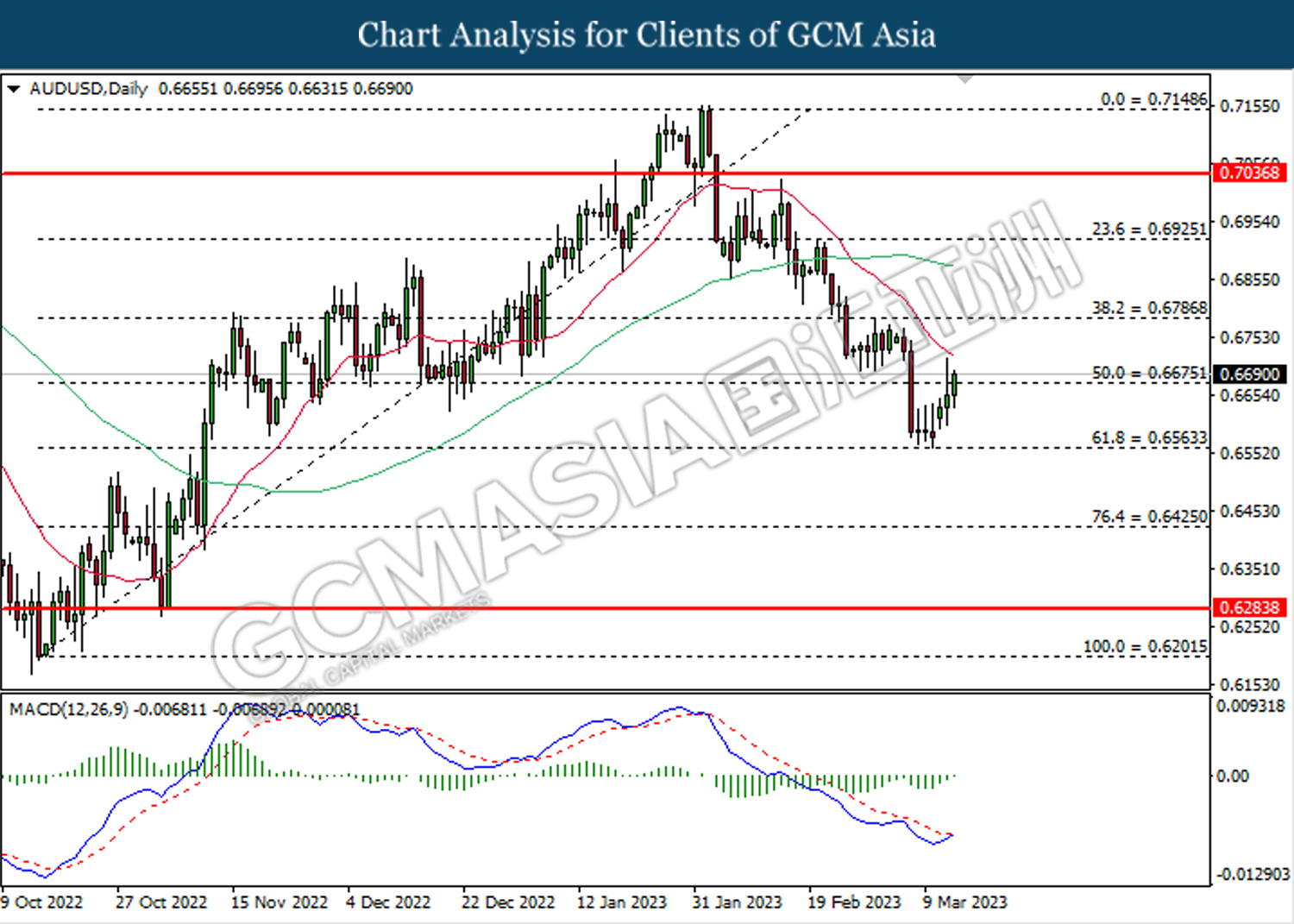This screenshot has height=924, width=1294.
Task: Click the Fibonacci label 100.0 = 0.62015
Action: point(1145,646)
